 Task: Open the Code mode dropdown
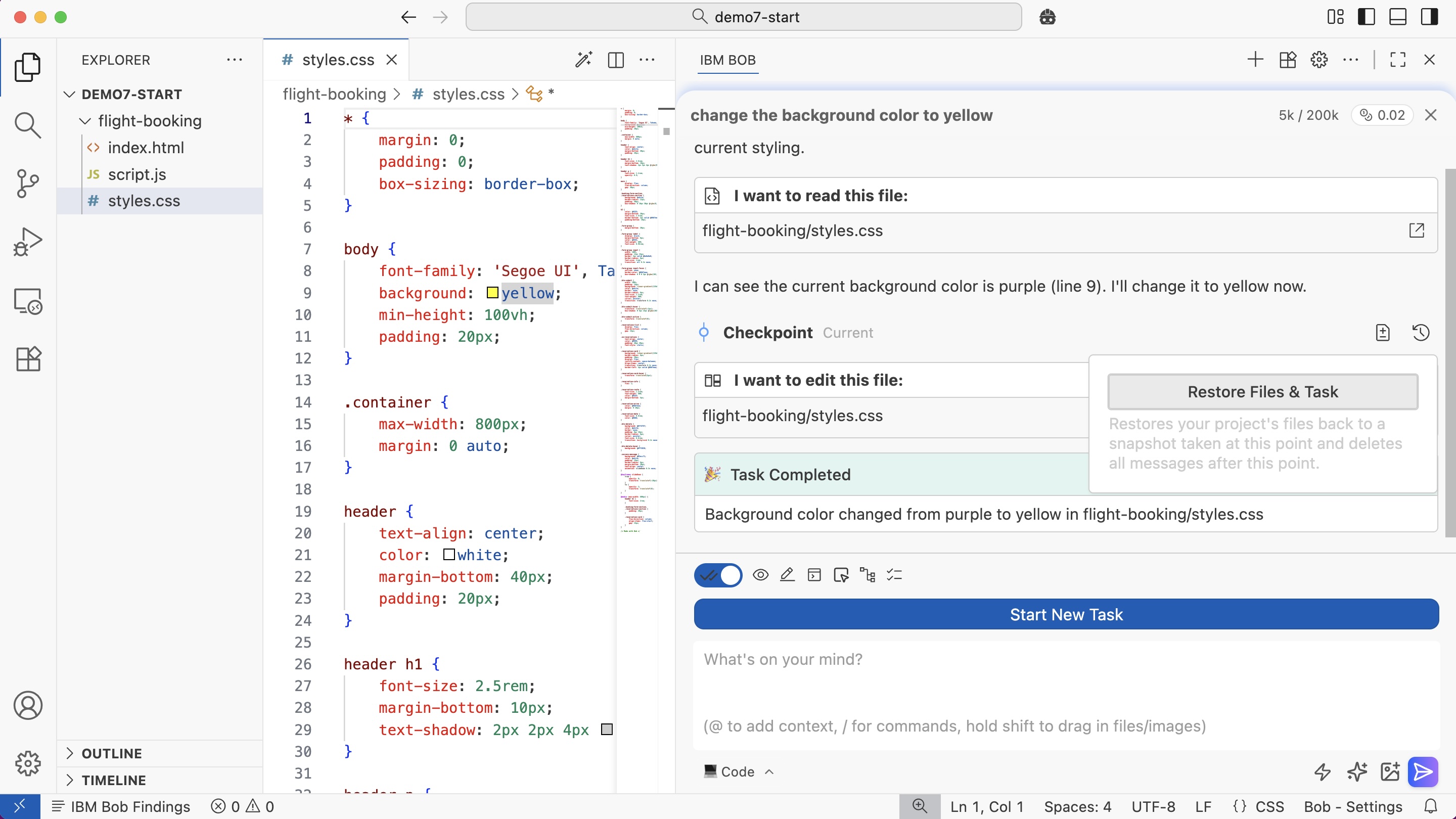[x=738, y=771]
